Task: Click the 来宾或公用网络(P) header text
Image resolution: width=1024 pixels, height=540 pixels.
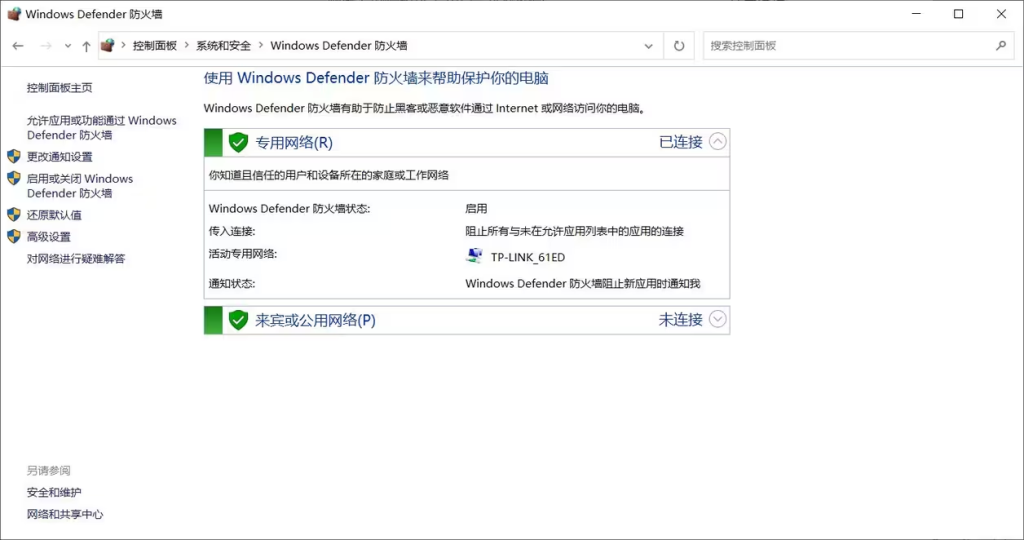Action: (315, 321)
